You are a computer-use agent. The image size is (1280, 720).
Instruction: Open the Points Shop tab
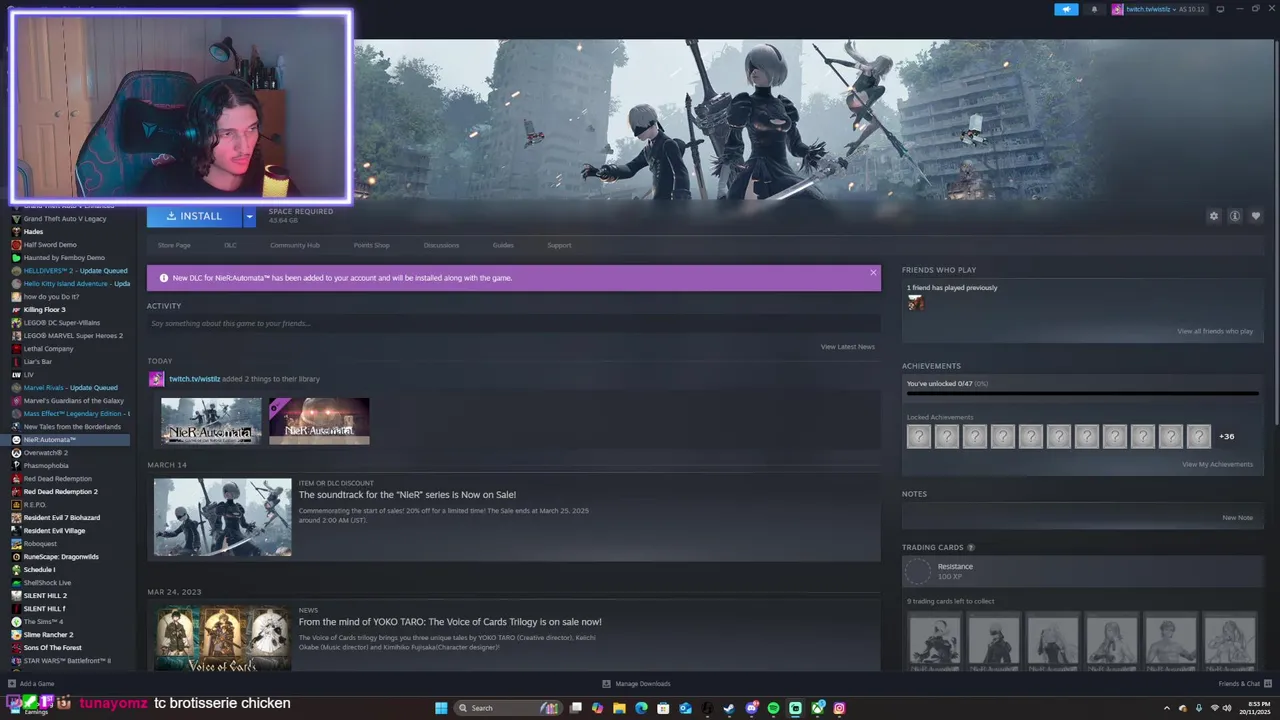pos(371,245)
